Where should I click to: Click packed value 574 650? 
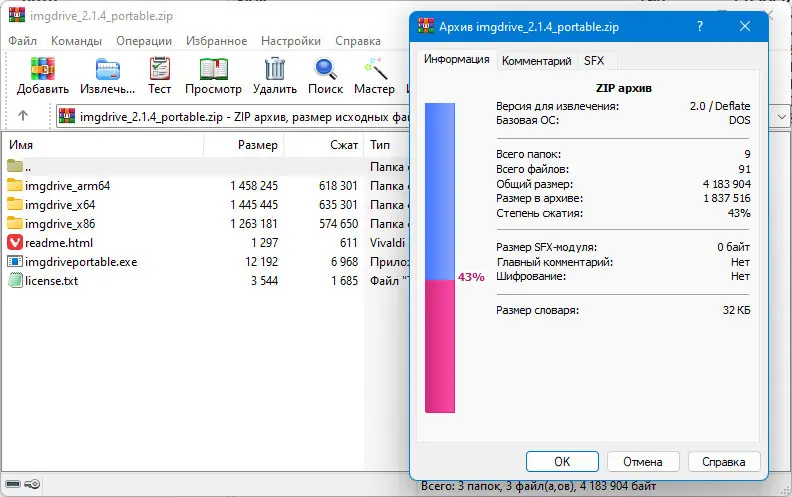338,224
